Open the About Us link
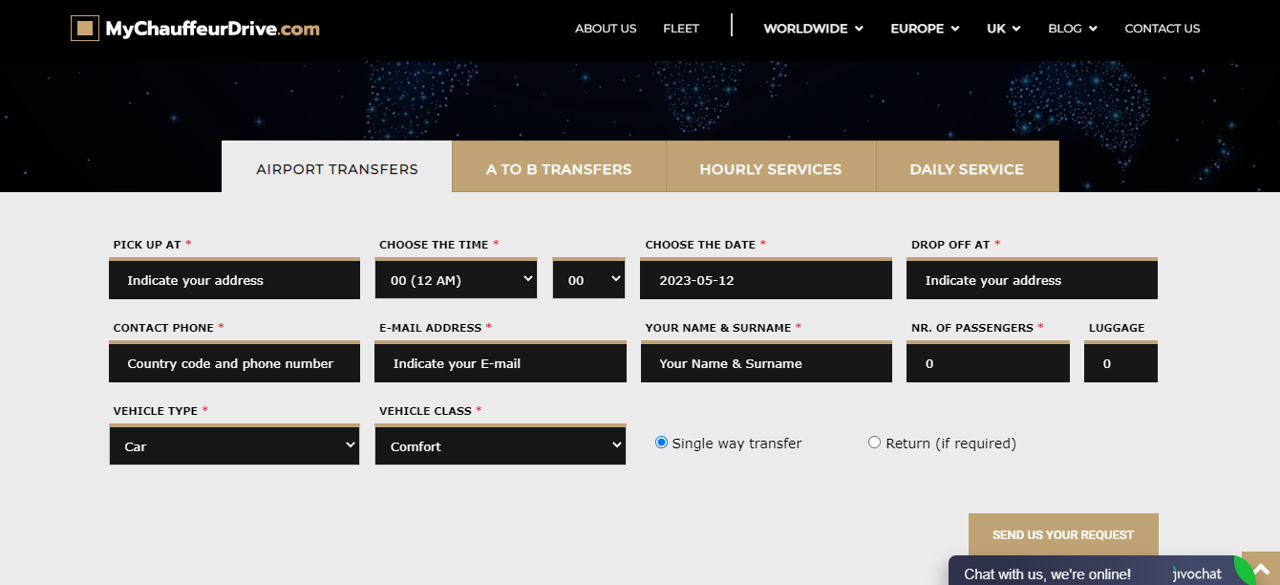This screenshot has width=1280, height=585. 605,28
